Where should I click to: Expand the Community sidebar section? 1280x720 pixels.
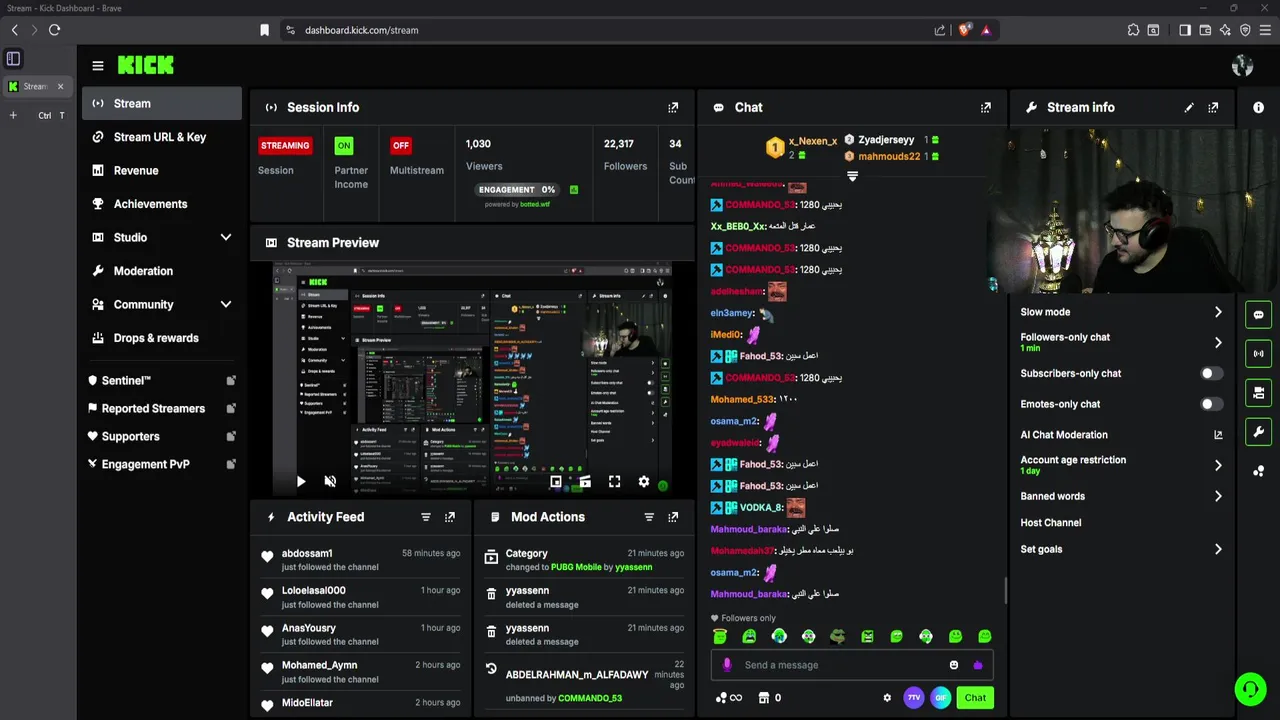coord(226,304)
